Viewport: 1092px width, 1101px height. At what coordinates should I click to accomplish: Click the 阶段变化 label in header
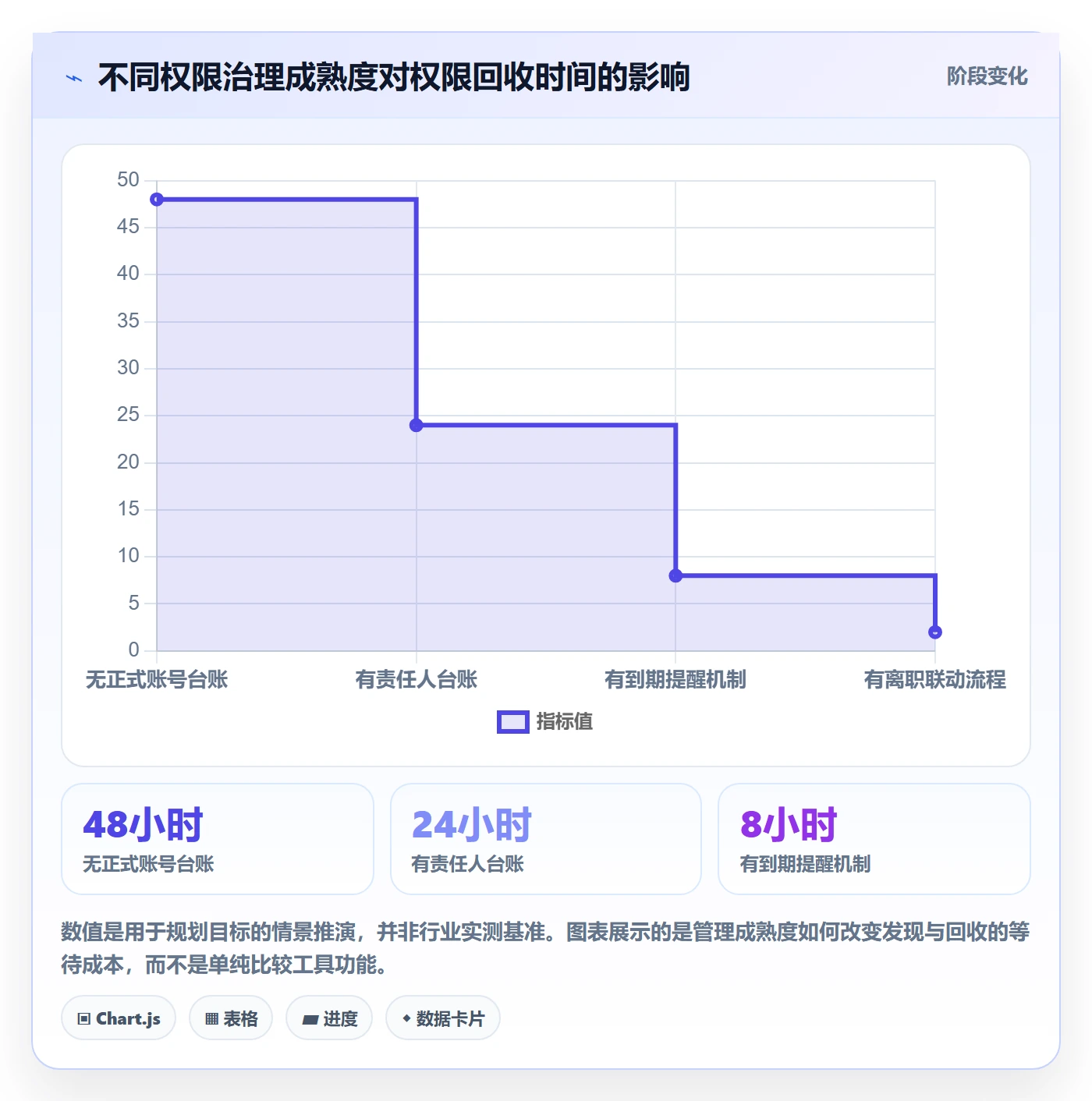pyautogui.click(x=987, y=76)
